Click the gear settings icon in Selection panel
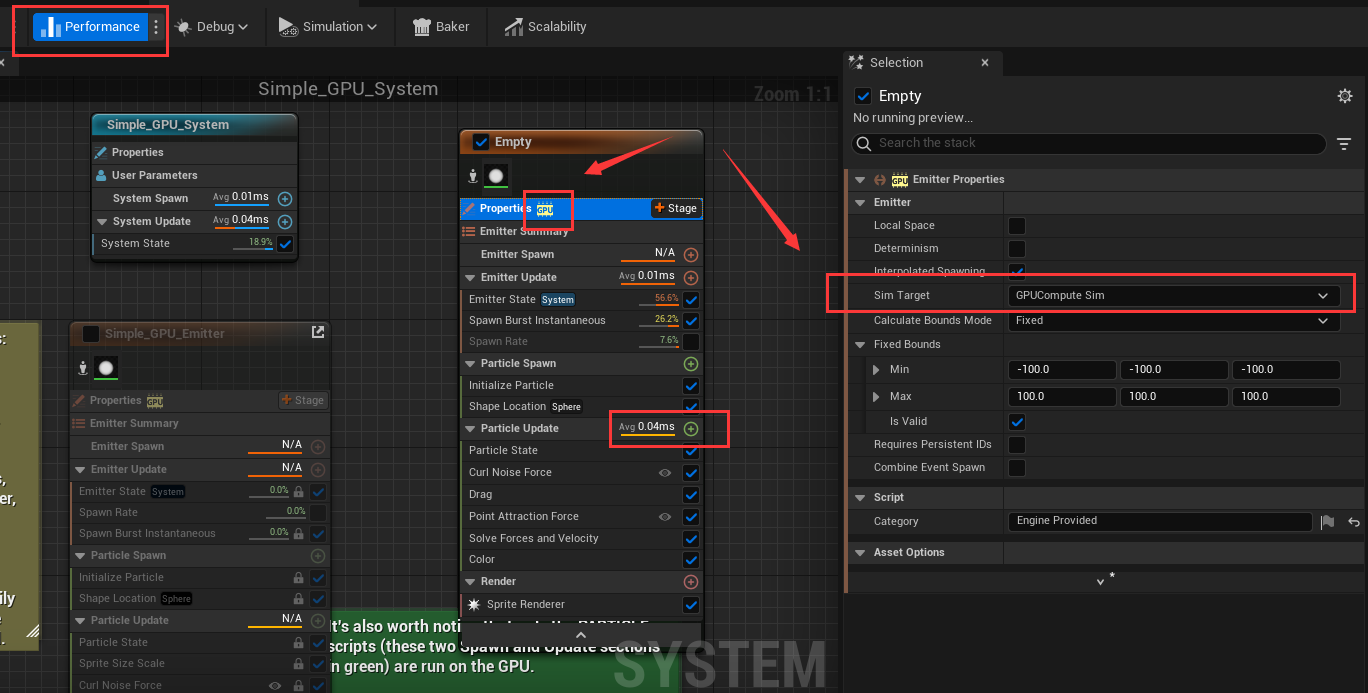1368x693 pixels. [x=1345, y=96]
